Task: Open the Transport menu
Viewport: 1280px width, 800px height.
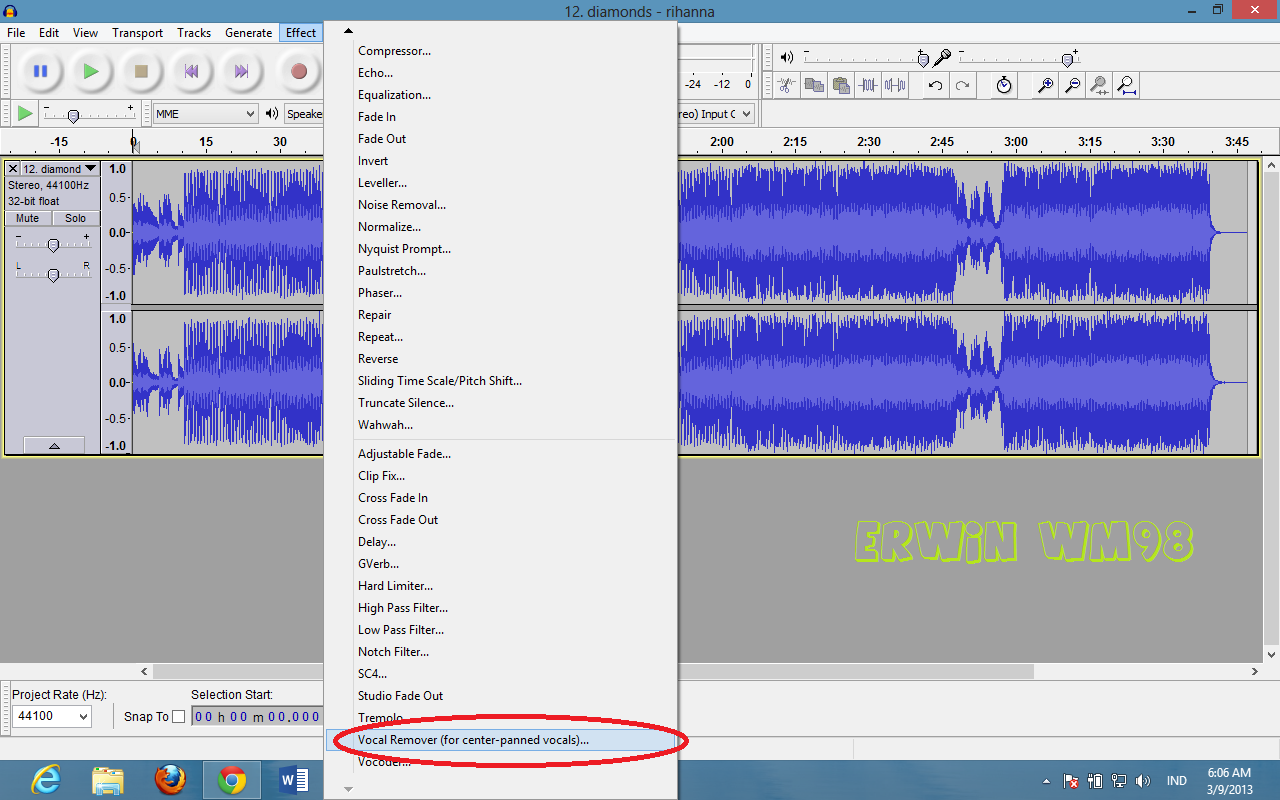Action: [x=137, y=33]
